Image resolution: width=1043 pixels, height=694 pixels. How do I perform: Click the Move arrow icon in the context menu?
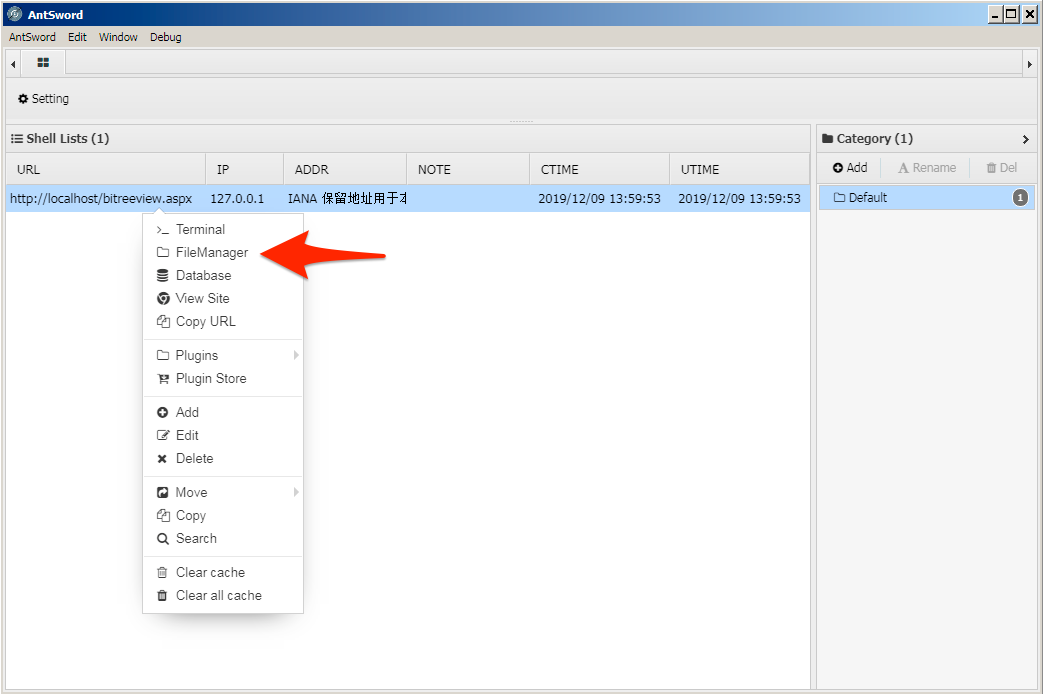[x=162, y=492]
